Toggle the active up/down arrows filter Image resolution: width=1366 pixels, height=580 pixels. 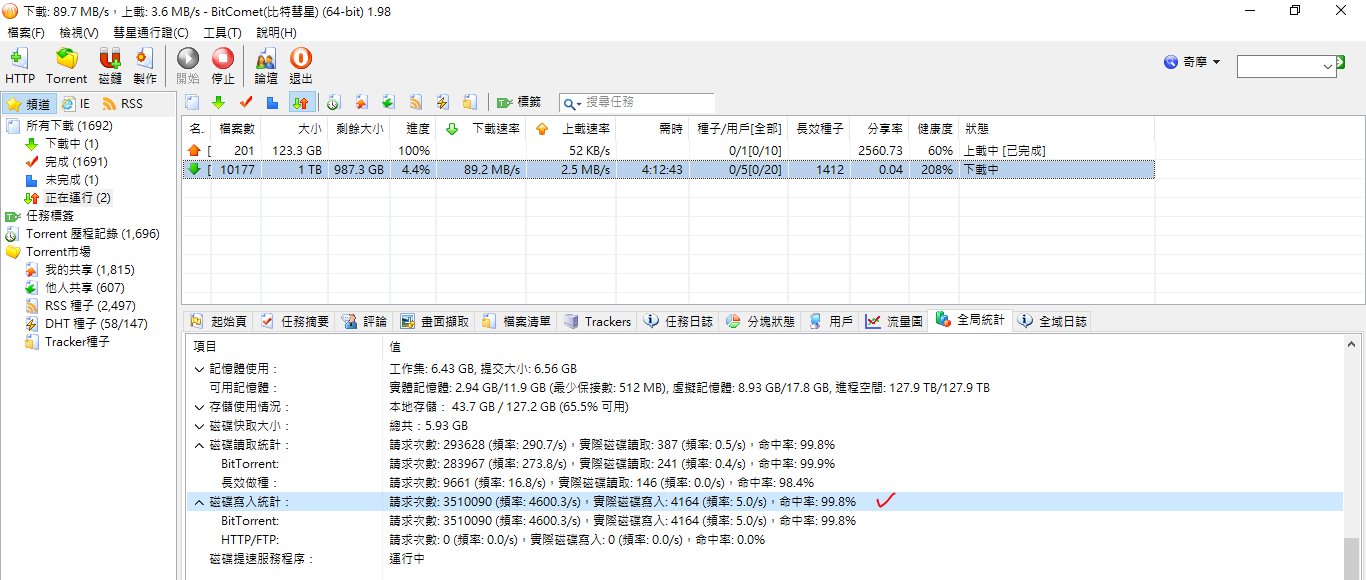tap(300, 102)
